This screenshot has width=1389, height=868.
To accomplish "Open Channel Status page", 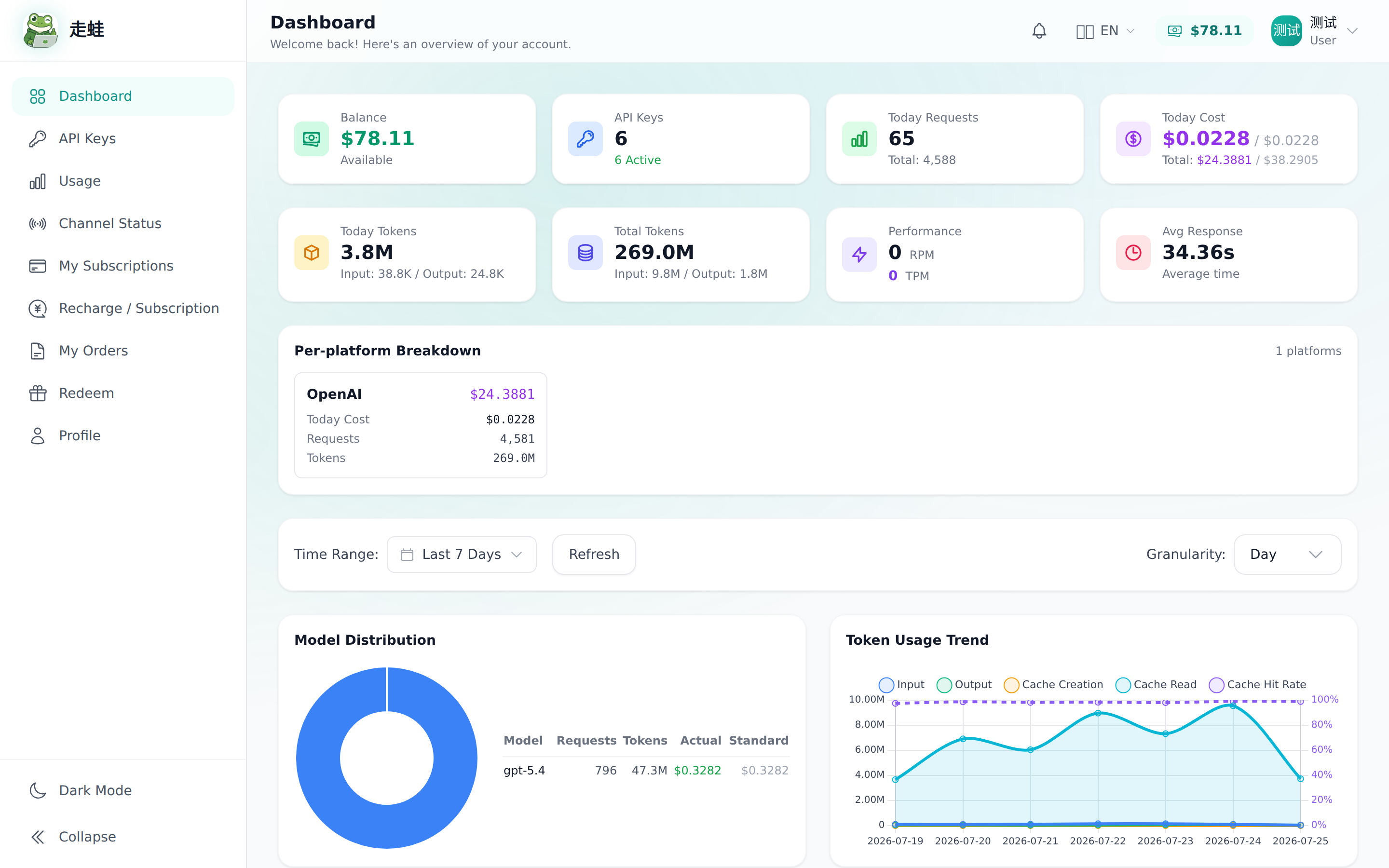I will 123,224.
